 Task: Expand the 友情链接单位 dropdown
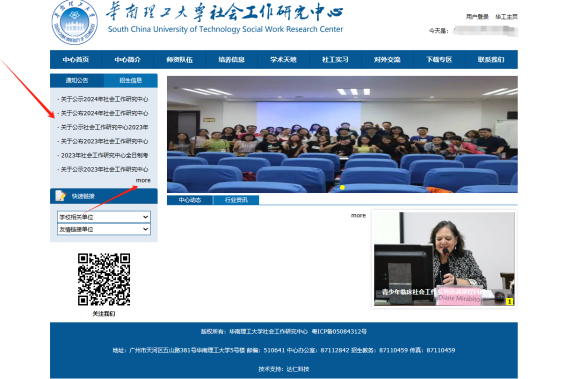click(x=104, y=229)
